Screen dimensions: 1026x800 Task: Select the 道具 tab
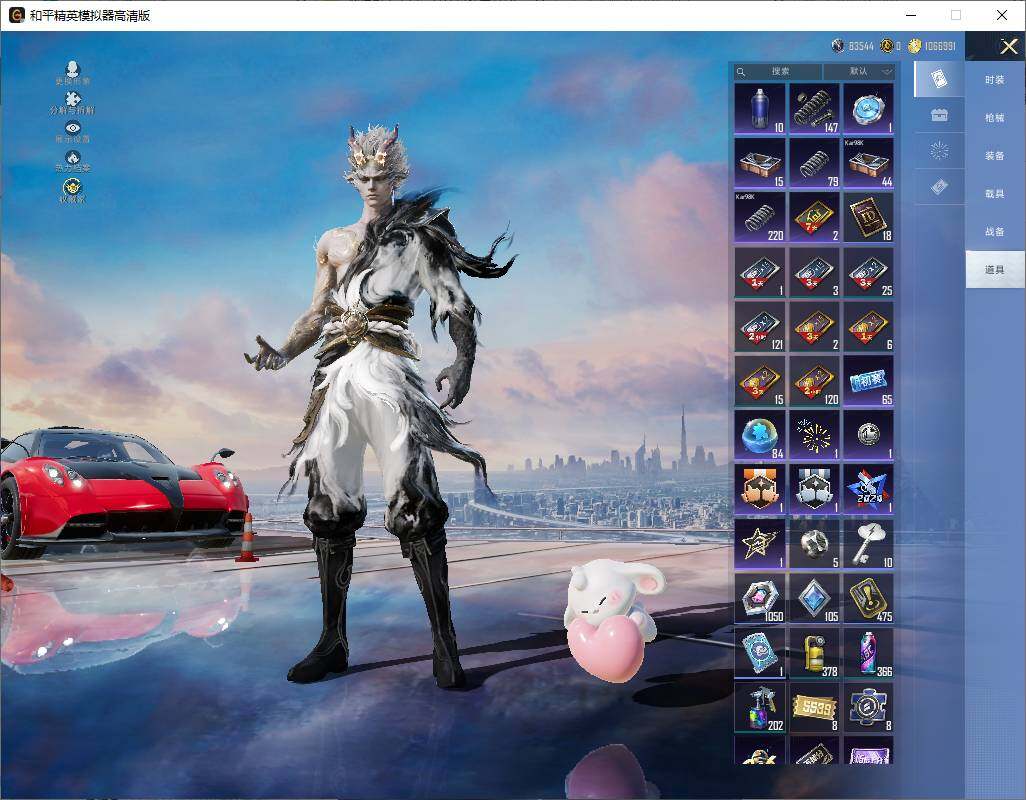coord(995,270)
